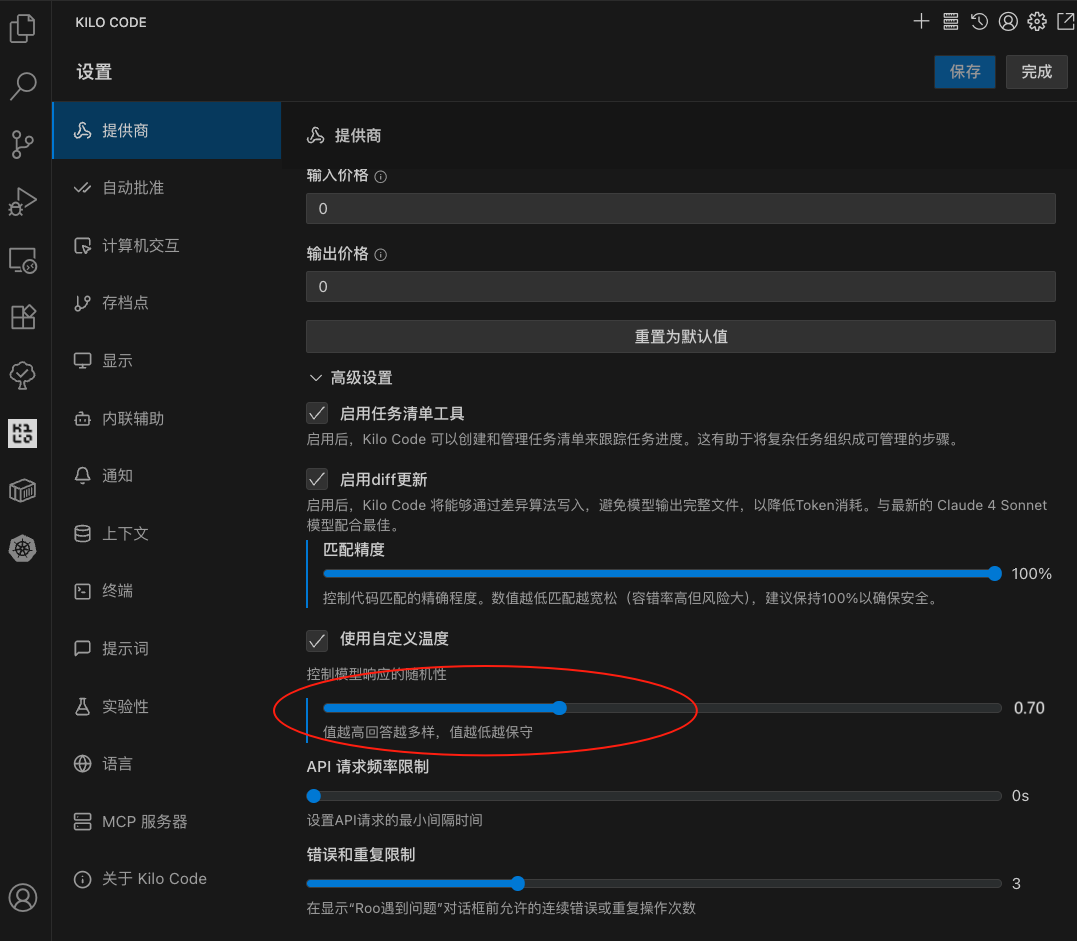Screen dimensions: 1077x941
Task: Open the Kilo Code sidebar icon
Action: [22, 433]
